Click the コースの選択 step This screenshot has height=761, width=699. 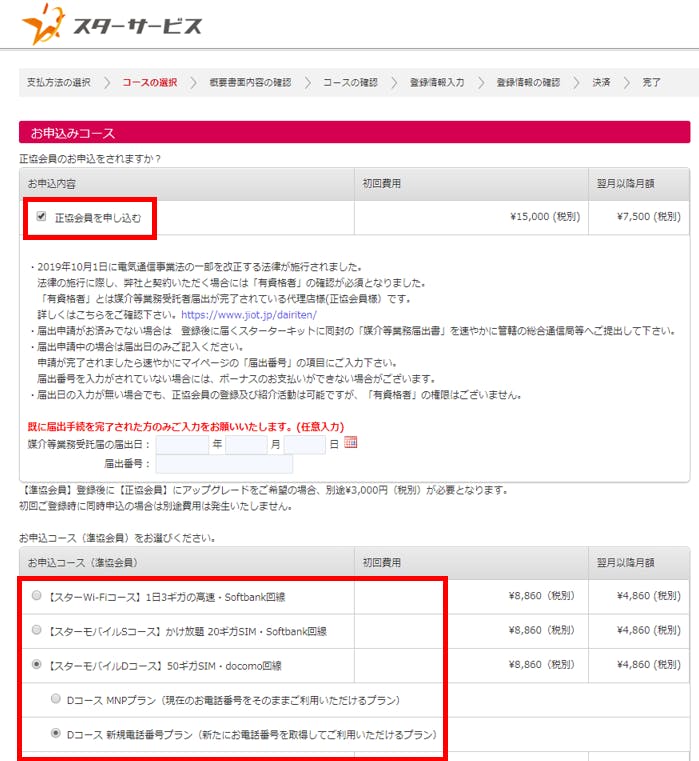tap(150, 82)
